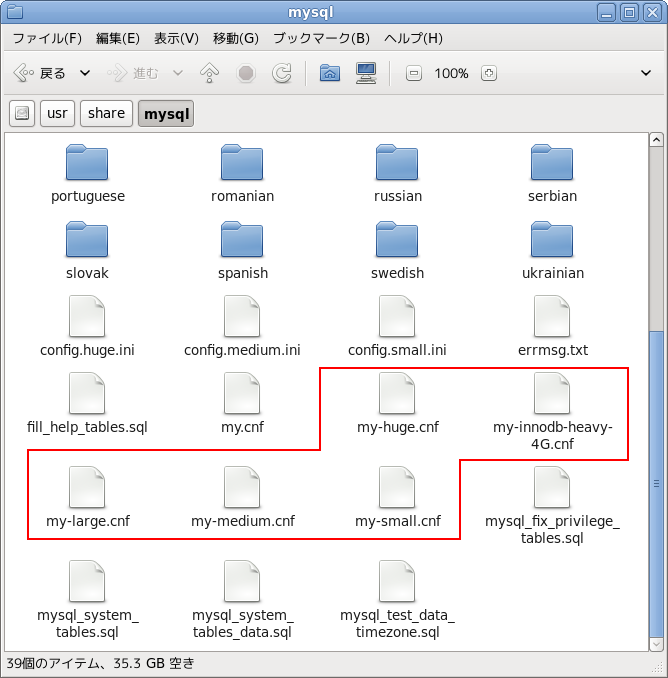Select the config.small.ini file
The image size is (668, 678).
pyautogui.click(x=397, y=327)
